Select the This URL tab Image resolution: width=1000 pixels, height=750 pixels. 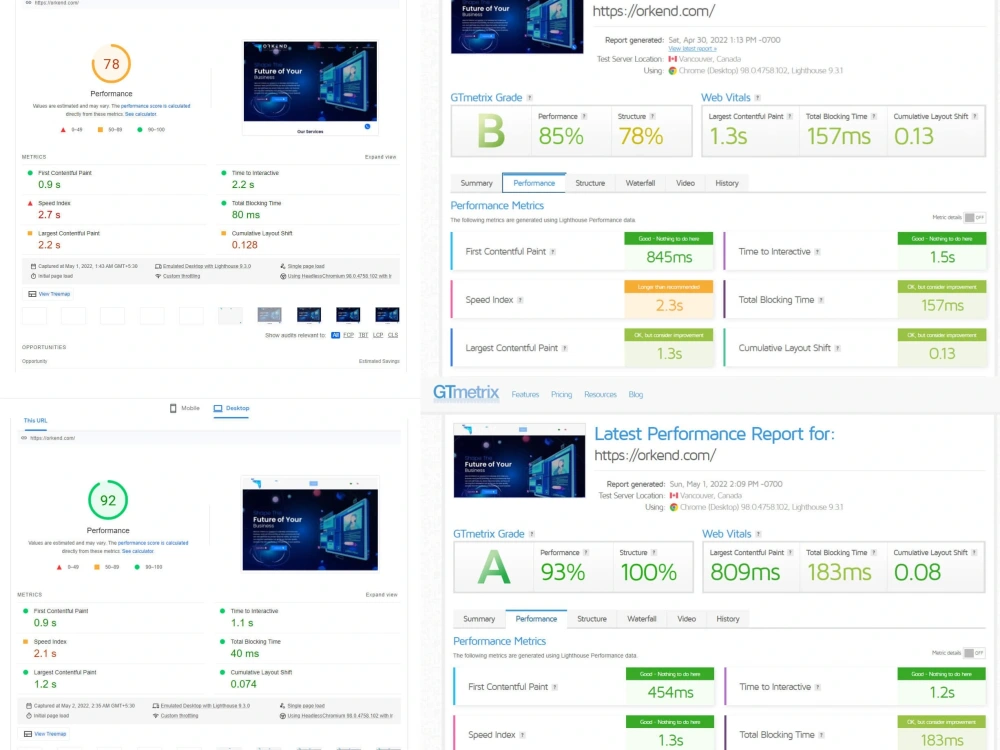36,420
